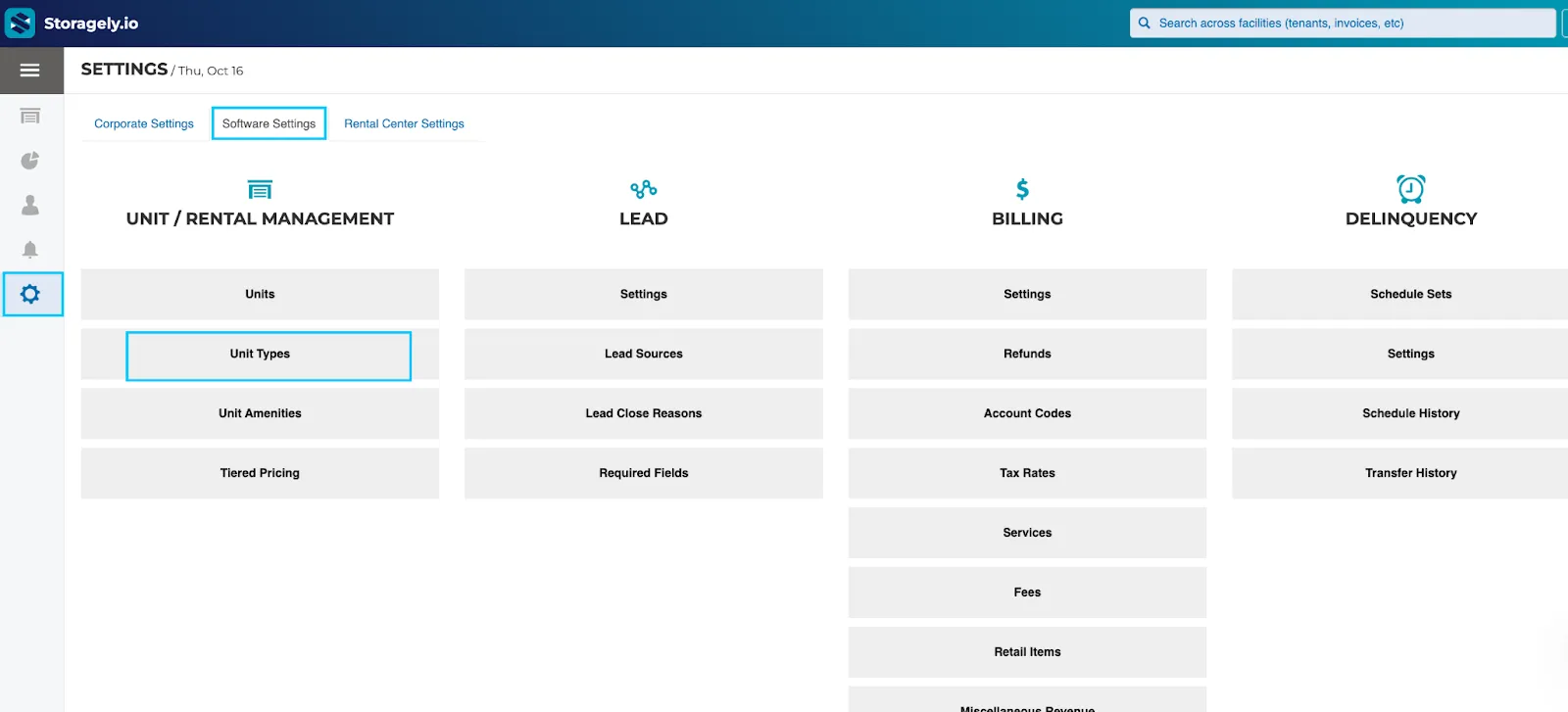Click the 'Thu, Oct 16' date text

pyautogui.click(x=211, y=71)
